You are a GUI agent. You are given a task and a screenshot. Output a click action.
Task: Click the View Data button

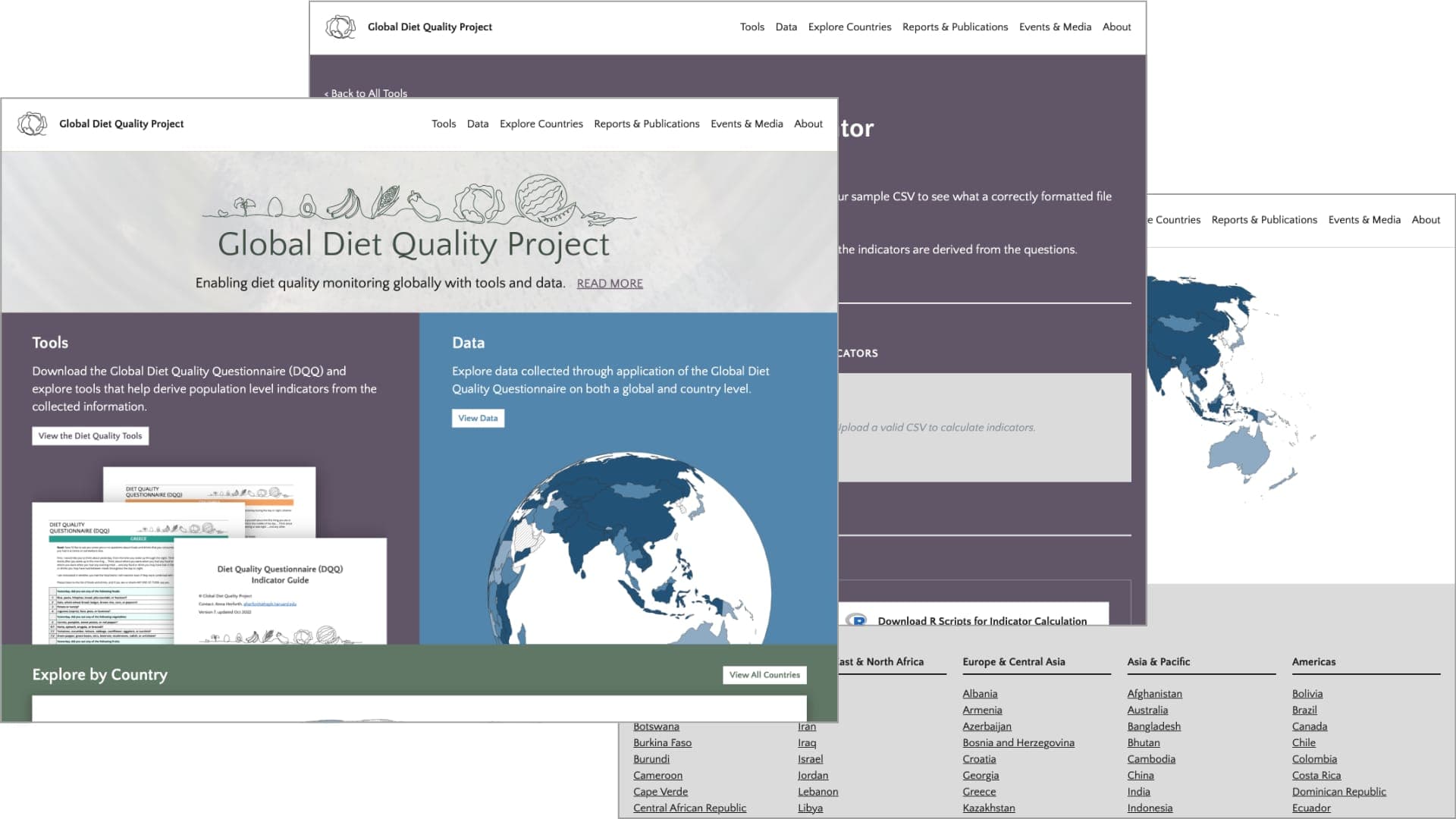[478, 418]
